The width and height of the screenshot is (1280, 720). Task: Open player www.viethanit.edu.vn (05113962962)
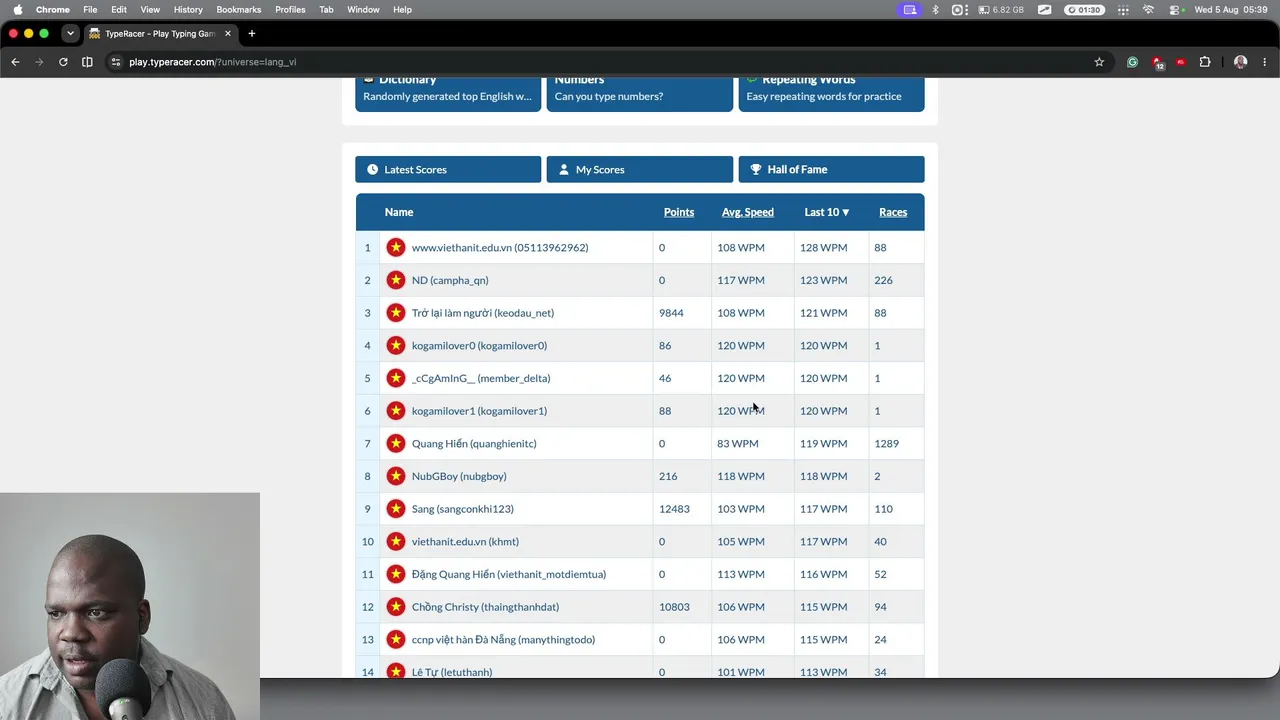pyautogui.click(x=500, y=247)
